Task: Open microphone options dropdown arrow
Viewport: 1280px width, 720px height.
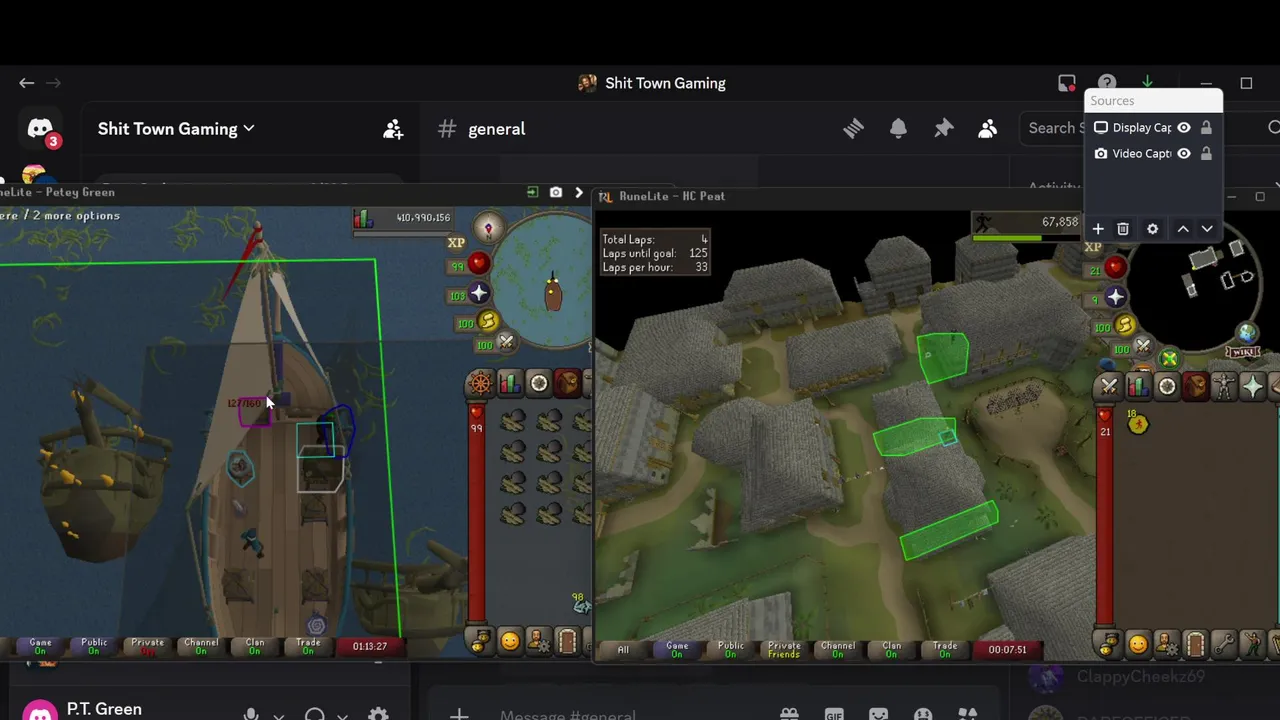Action: 279,715
